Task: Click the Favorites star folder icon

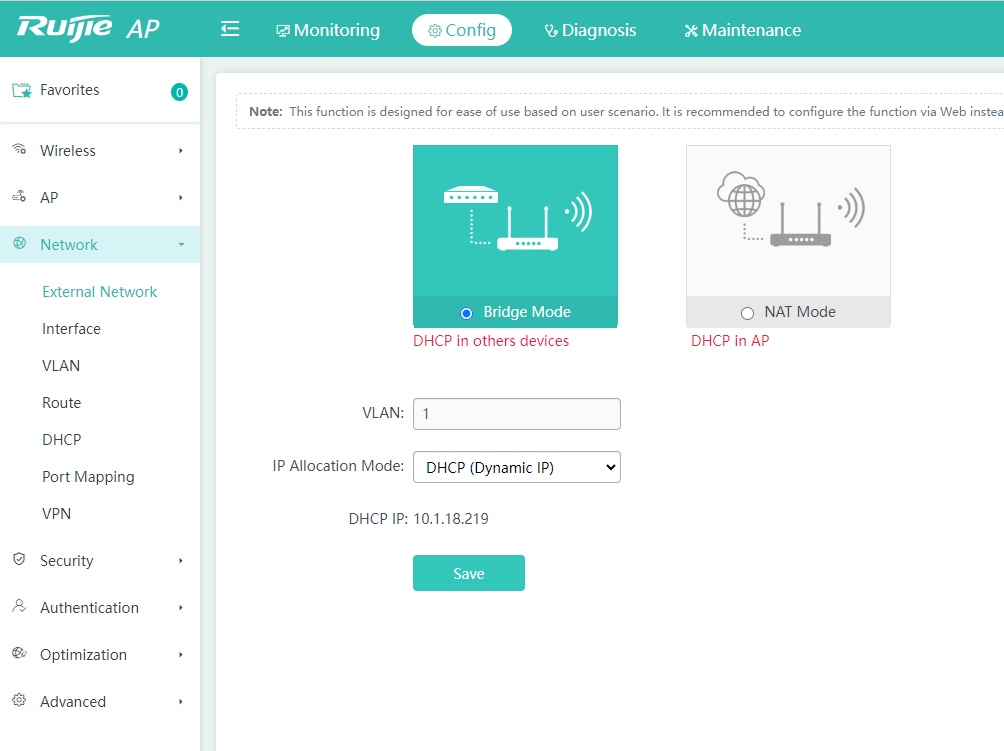Action: (21, 90)
